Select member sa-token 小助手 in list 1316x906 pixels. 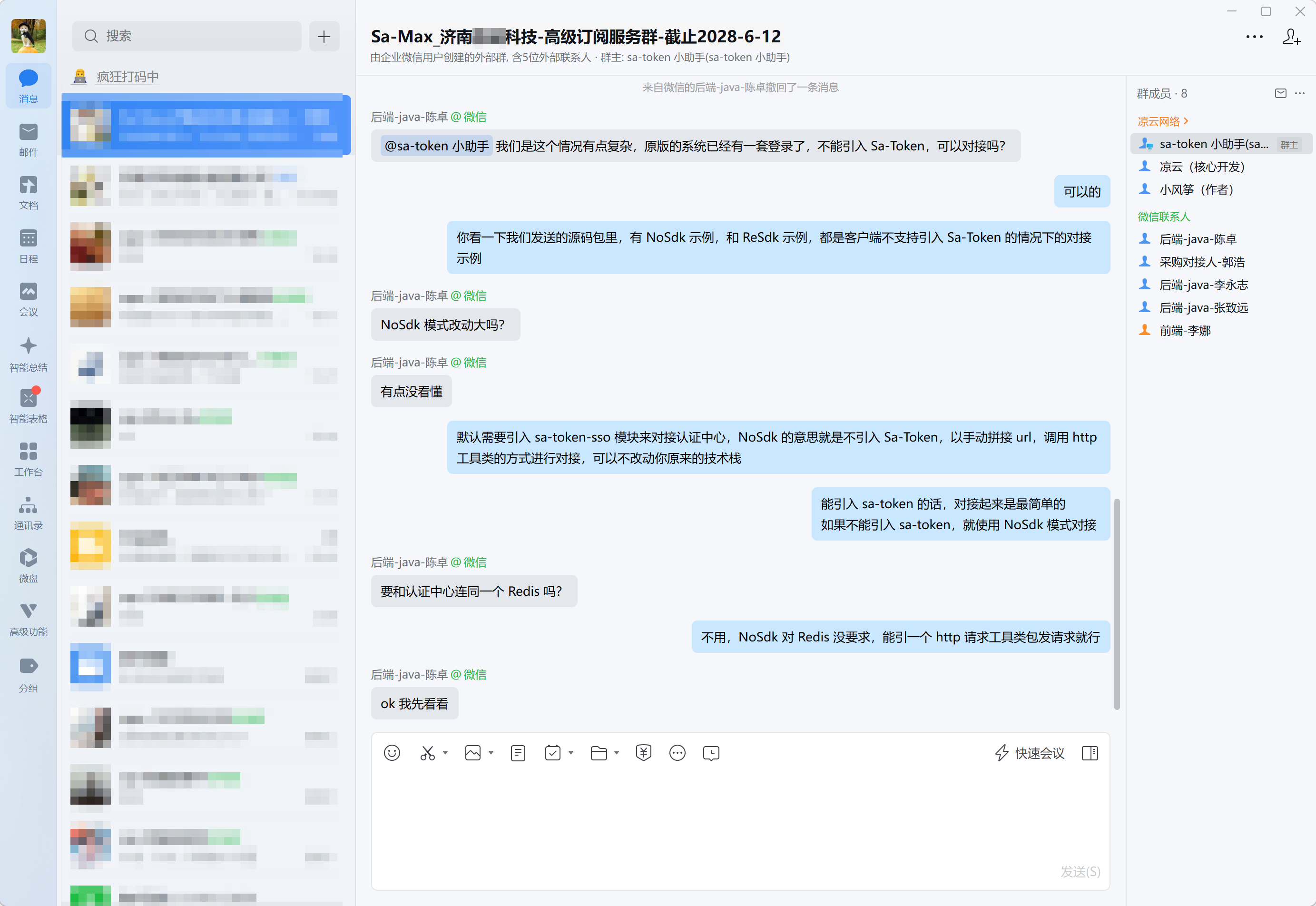click(1222, 144)
